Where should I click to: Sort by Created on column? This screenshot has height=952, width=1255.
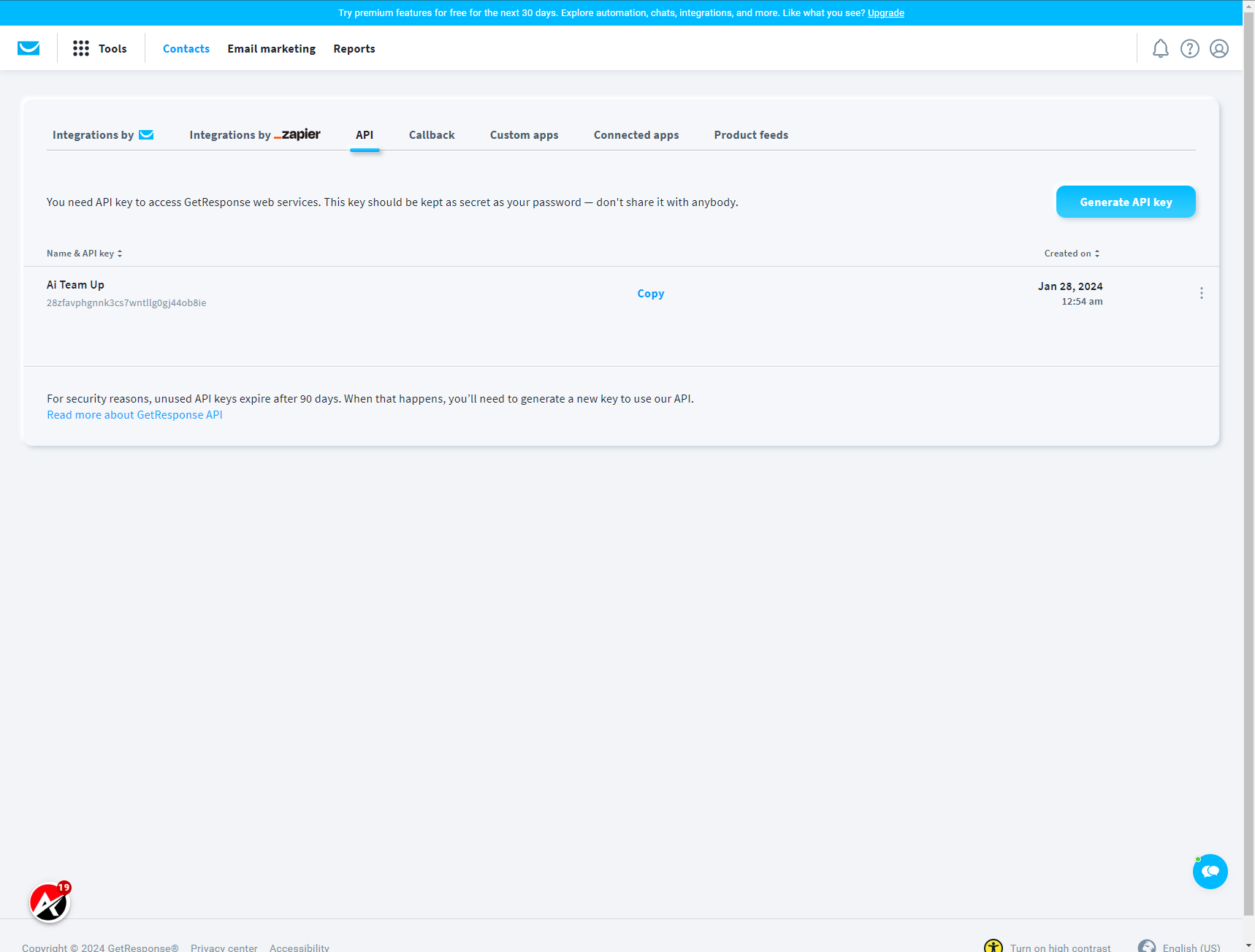coord(1072,254)
